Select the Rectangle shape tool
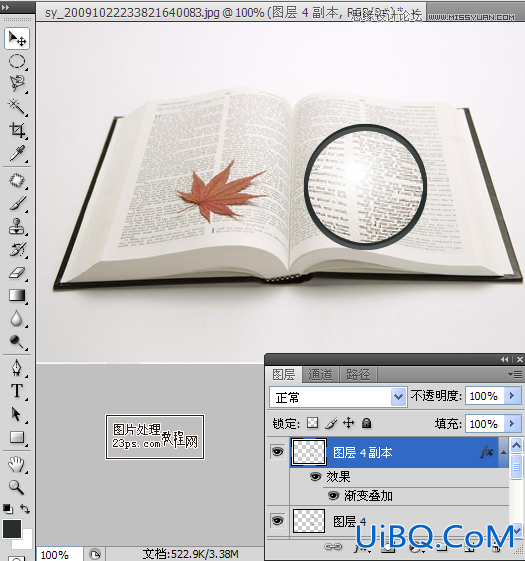 tap(17, 437)
